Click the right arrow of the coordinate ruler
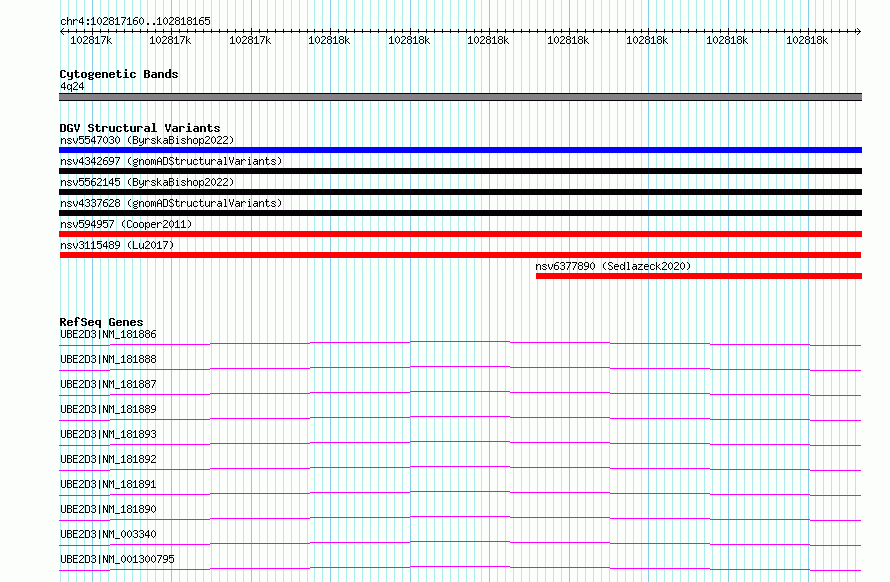This screenshot has height=582, width=890. [x=859, y=32]
